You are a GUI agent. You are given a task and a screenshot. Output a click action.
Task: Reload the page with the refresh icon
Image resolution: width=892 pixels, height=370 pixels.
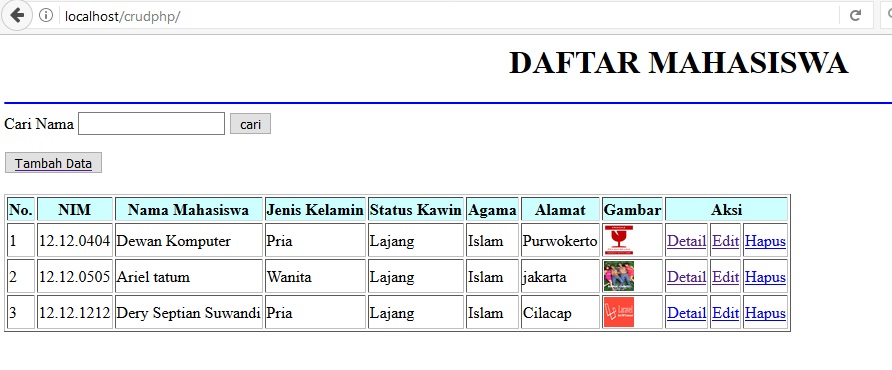(x=855, y=15)
